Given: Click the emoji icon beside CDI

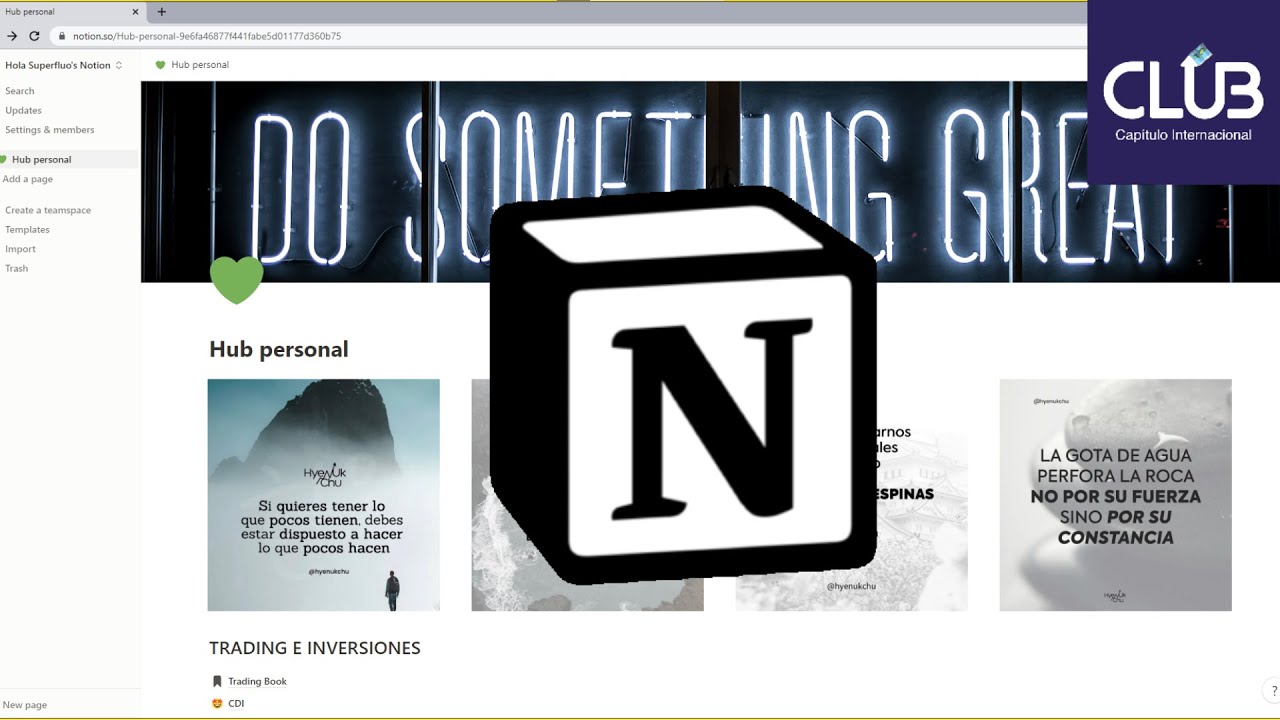Looking at the screenshot, I should click(217, 704).
